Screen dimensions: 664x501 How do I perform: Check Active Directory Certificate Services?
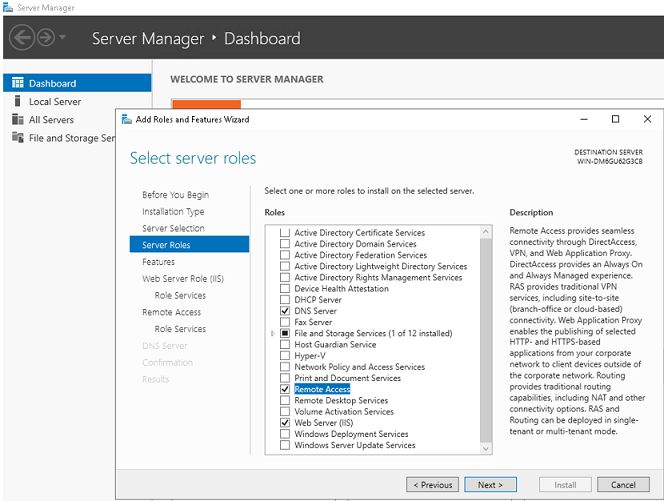(285, 232)
